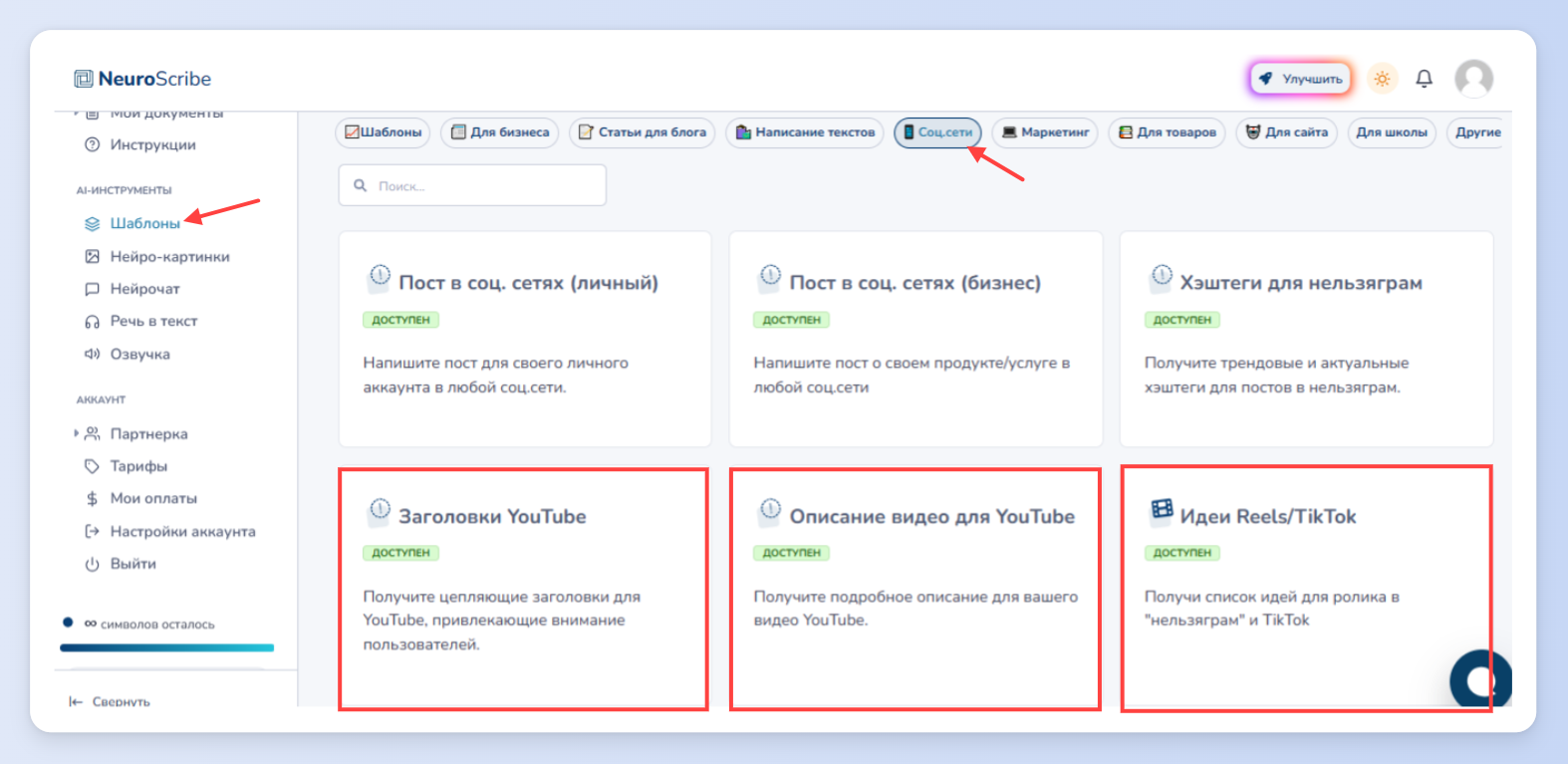1568x764 pixels.
Task: Open Нейро-картинки section
Action: (x=170, y=256)
